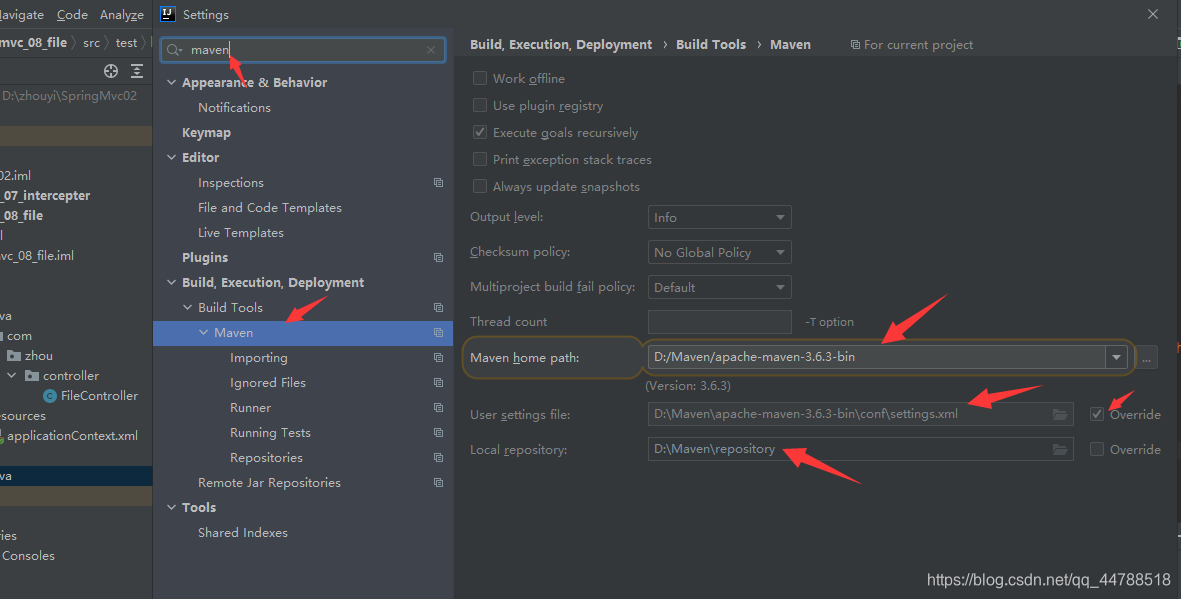Collapse the Tools section
This screenshot has height=599, width=1181.
pos(172,508)
